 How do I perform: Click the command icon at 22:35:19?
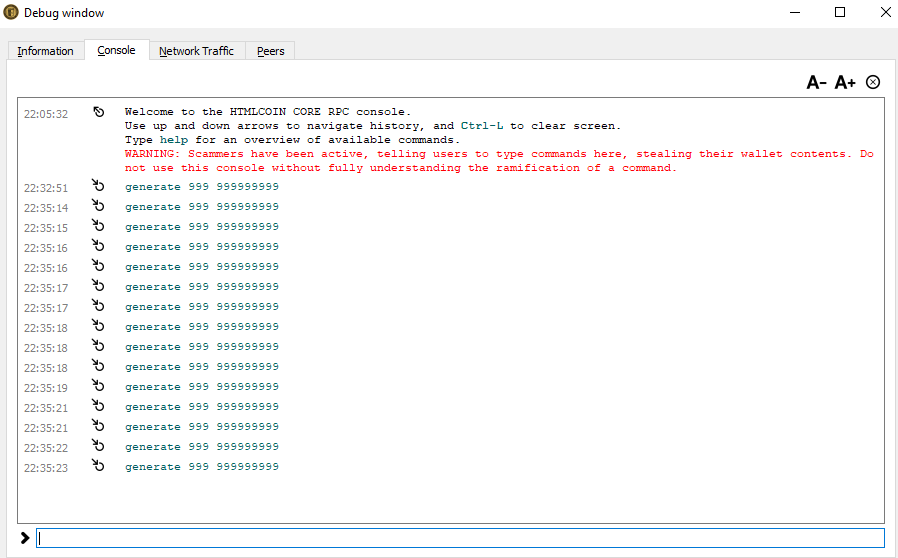pos(99,386)
